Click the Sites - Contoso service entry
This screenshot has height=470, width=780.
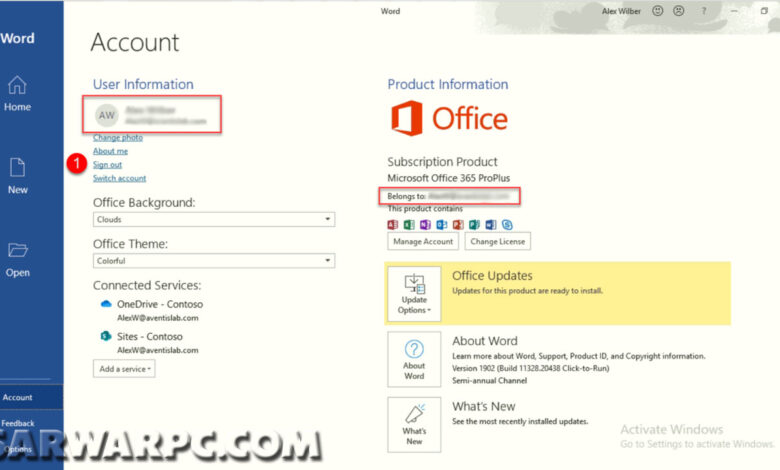pos(149,342)
